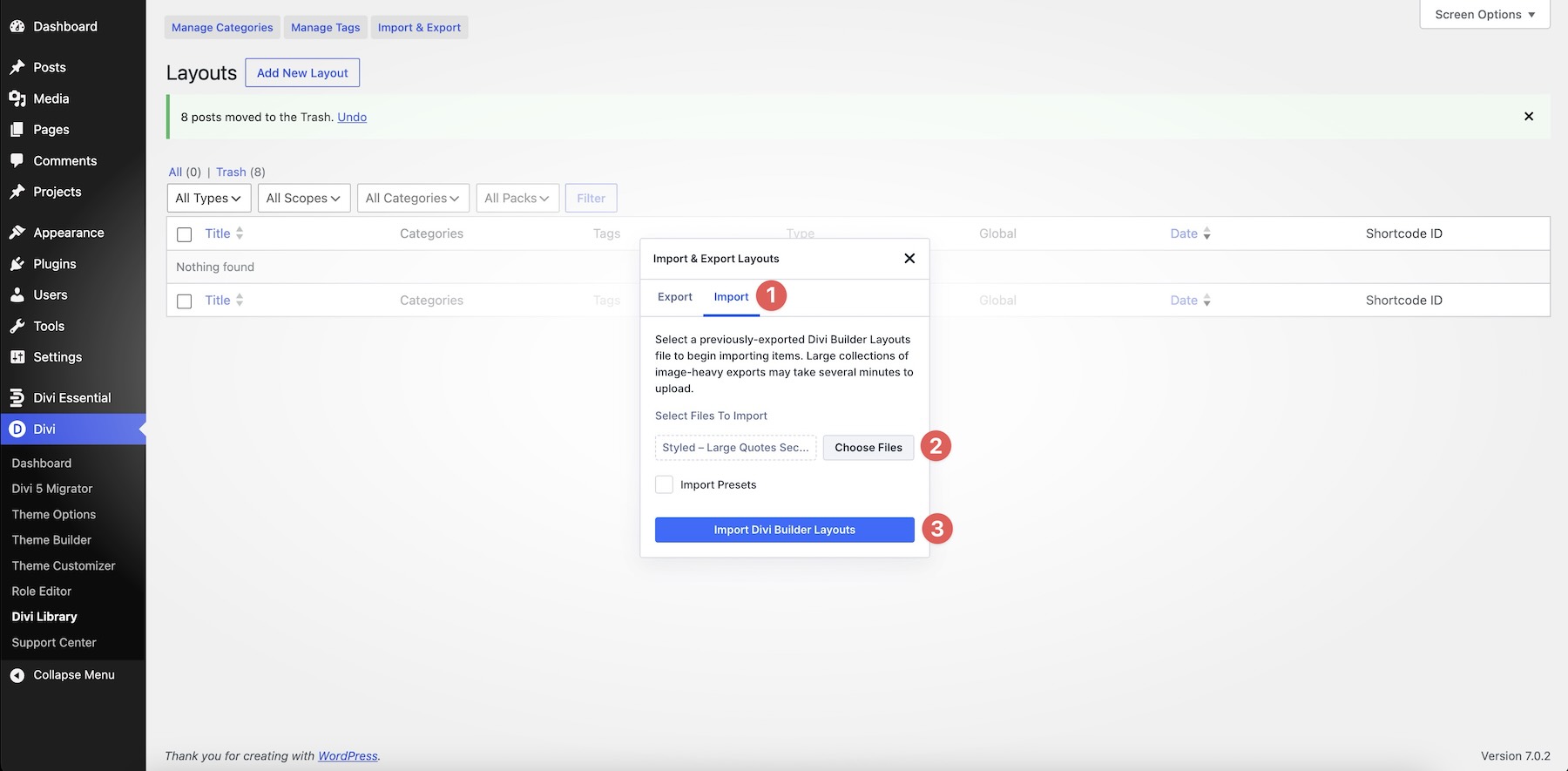Viewport: 1568px width, 771px height.
Task: Click the Projects pin icon
Action: pyautogui.click(x=17, y=192)
